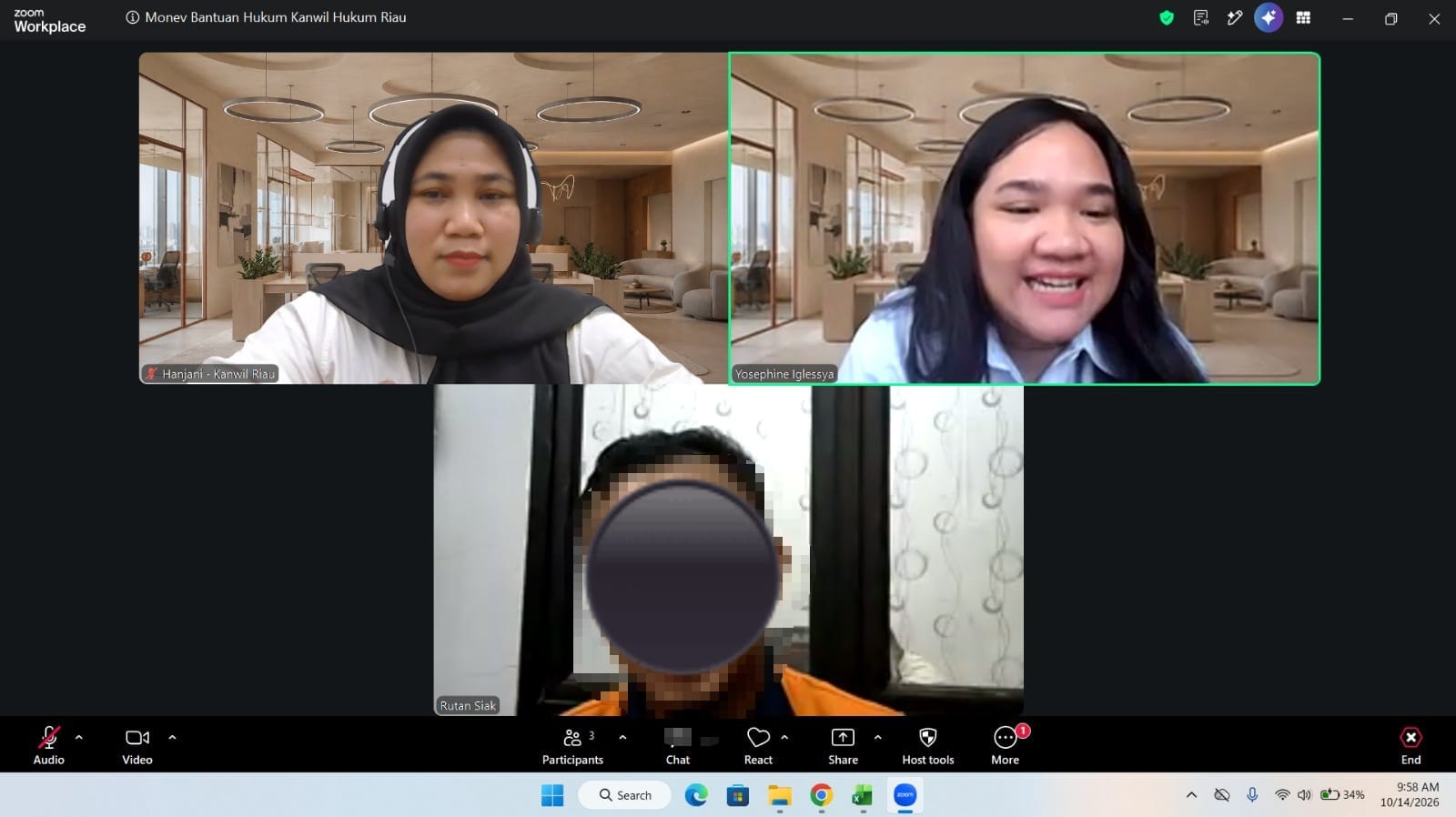Expand audio options arrow next to Audio
This screenshot has height=817, width=1456.
click(79, 737)
